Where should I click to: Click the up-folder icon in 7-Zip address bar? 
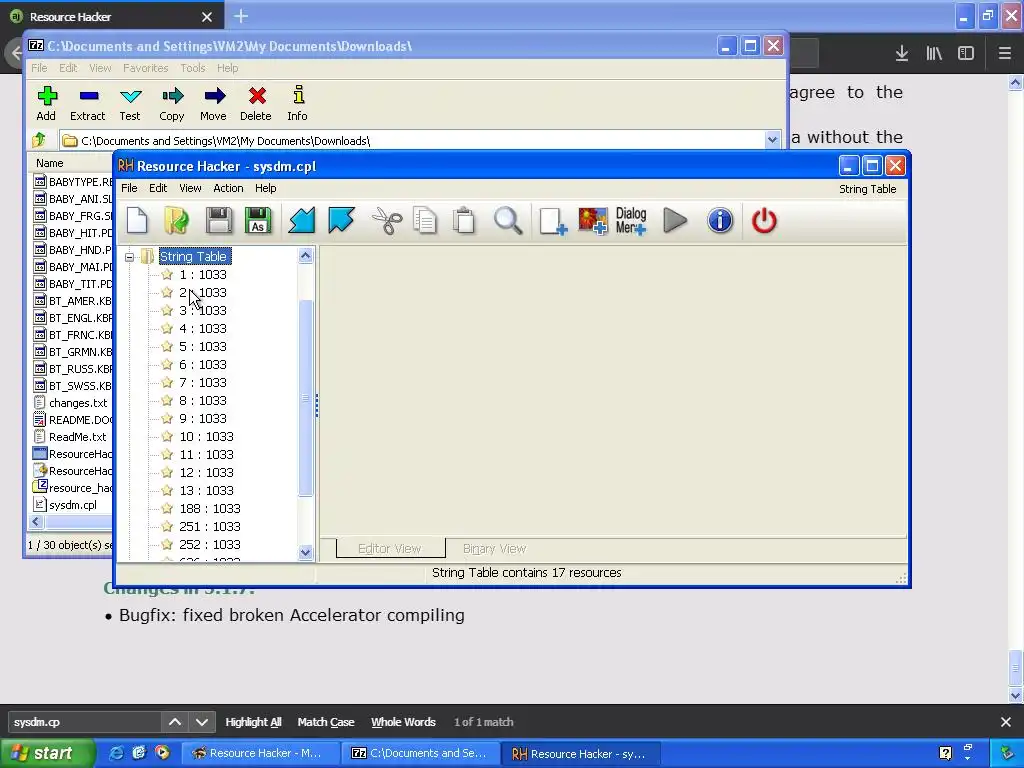tap(39, 140)
